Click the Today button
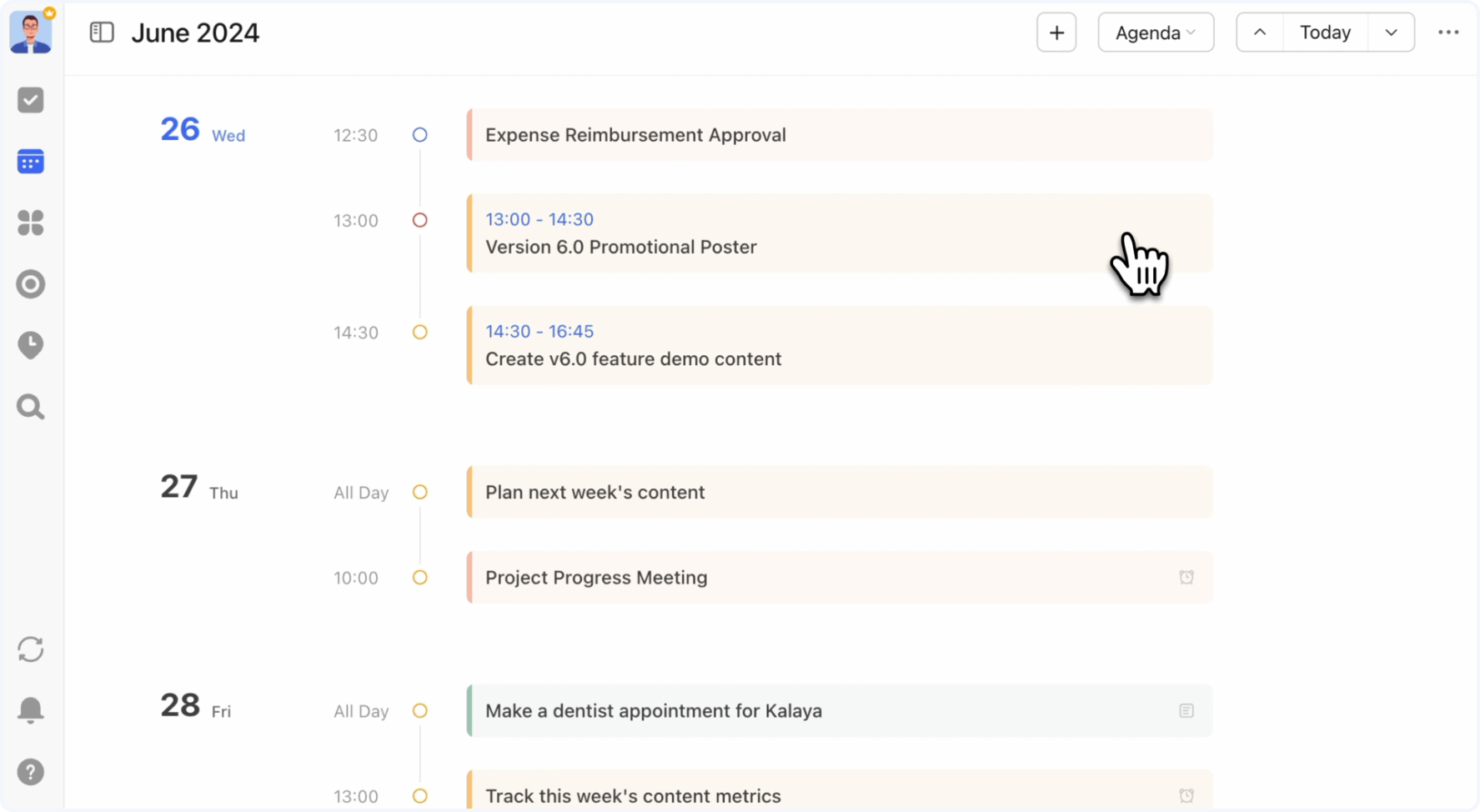The width and height of the screenshot is (1480, 812). point(1324,32)
